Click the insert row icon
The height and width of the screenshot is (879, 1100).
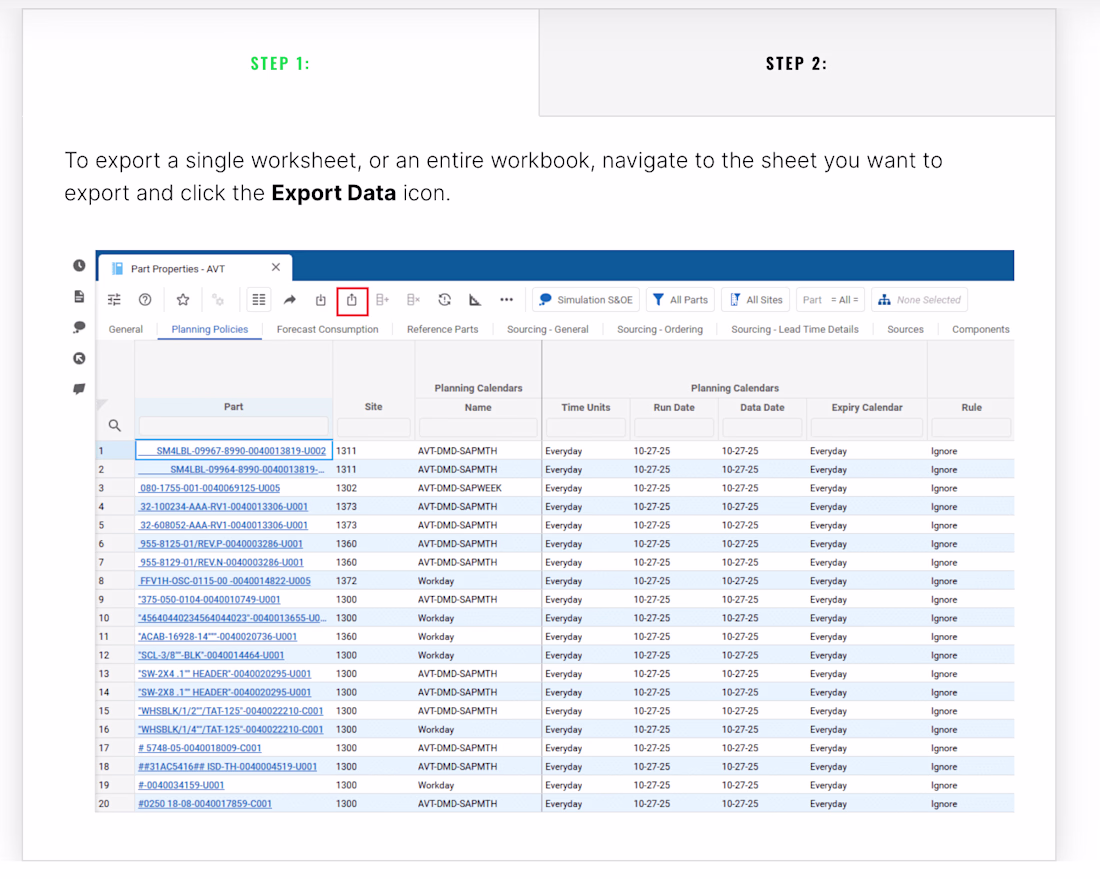click(382, 300)
